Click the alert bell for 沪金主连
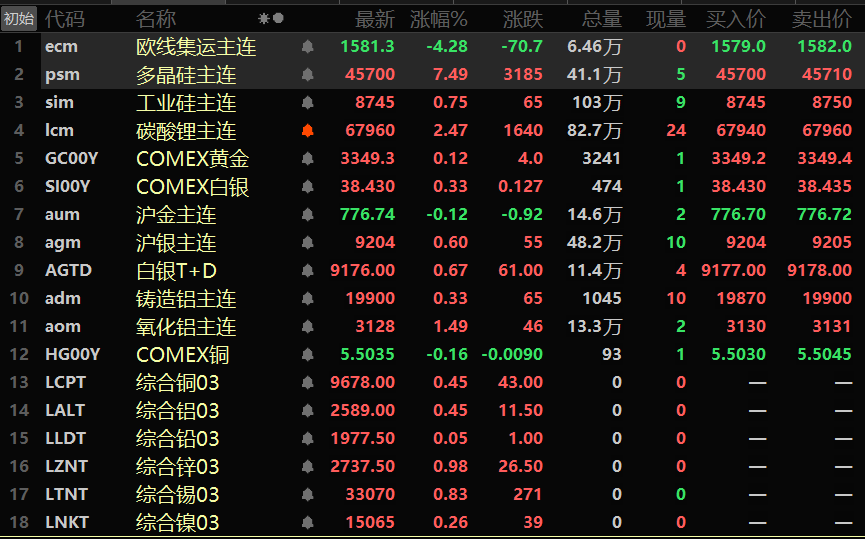This screenshot has height=539, width=865. click(x=307, y=215)
